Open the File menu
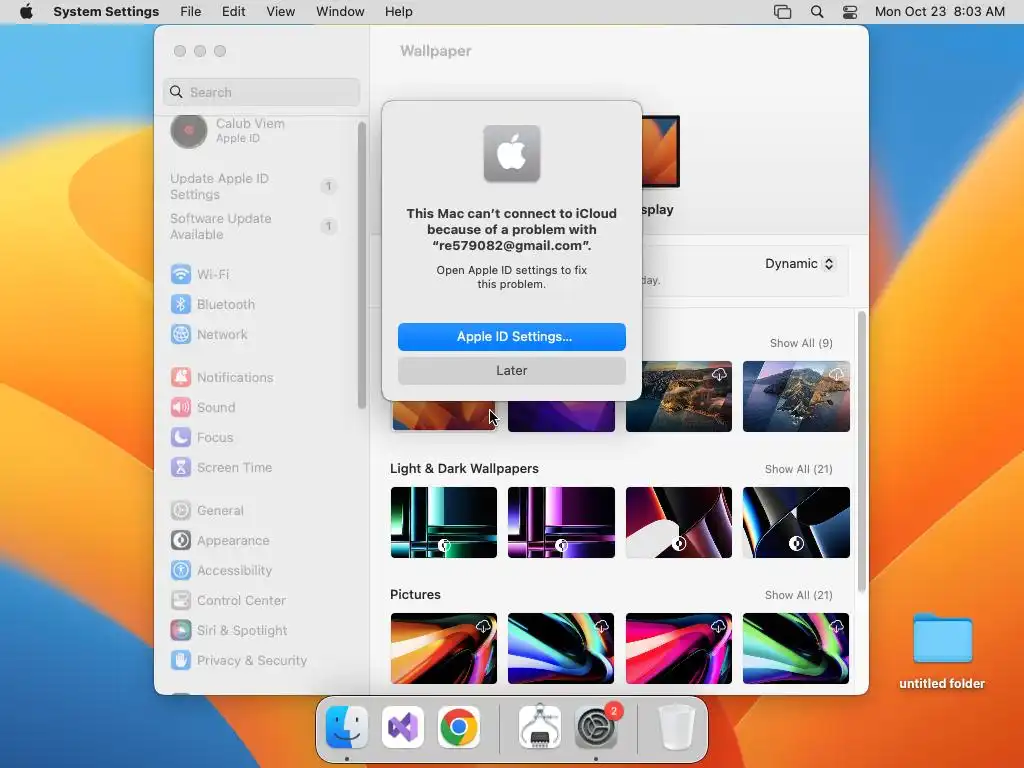Image resolution: width=1024 pixels, height=768 pixels. click(191, 12)
